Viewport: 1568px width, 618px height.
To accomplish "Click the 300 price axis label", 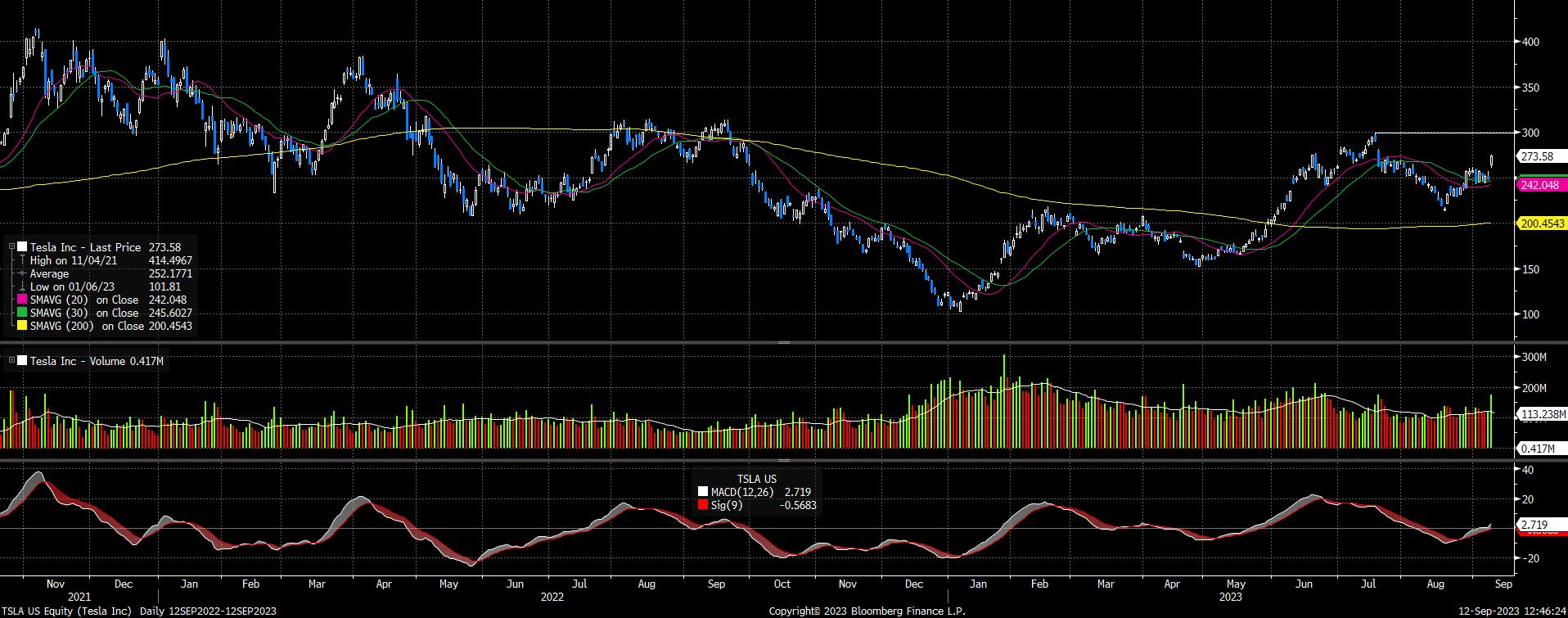I will point(1530,133).
